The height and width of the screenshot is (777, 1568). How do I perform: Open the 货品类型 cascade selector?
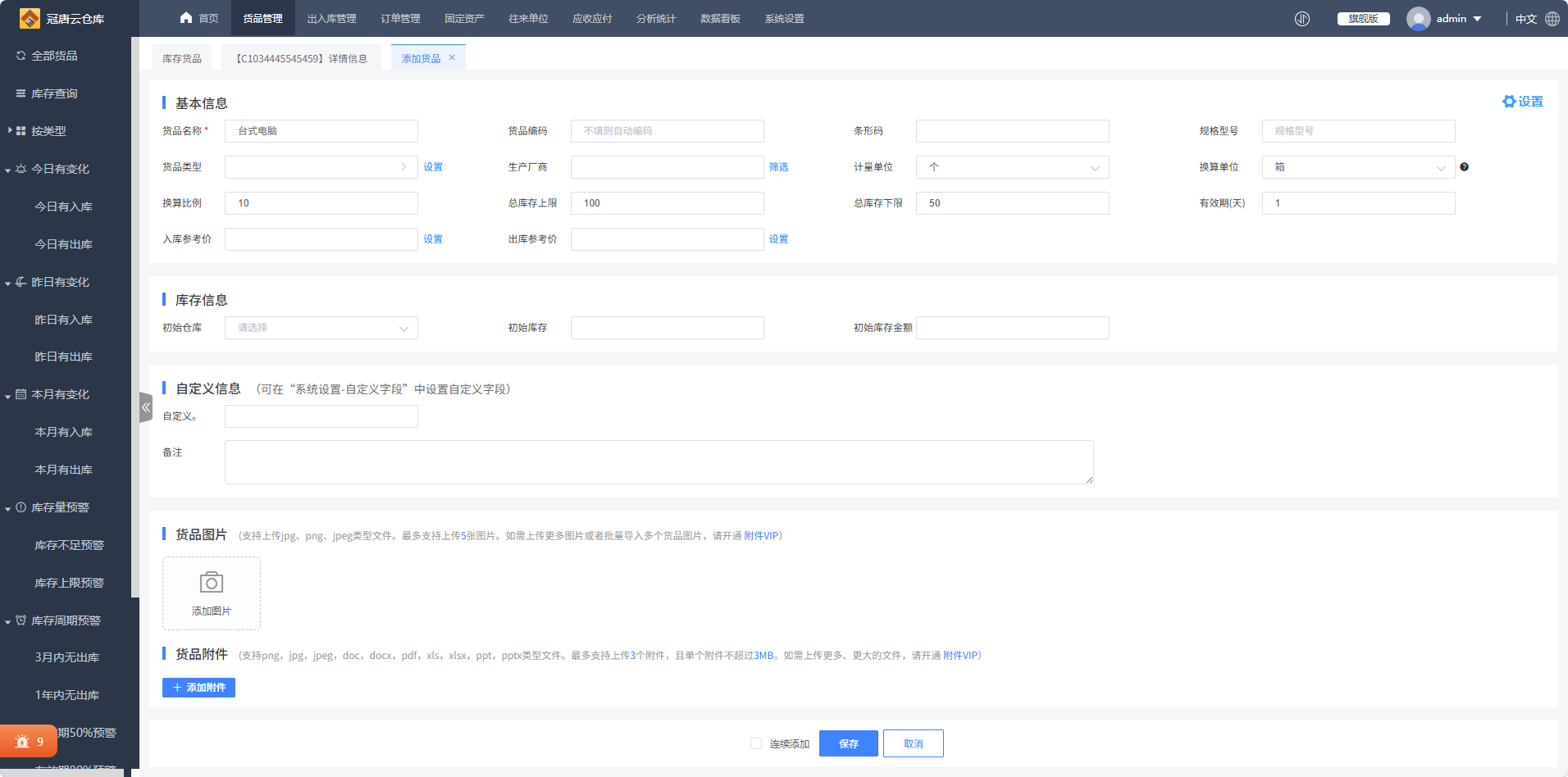click(321, 167)
